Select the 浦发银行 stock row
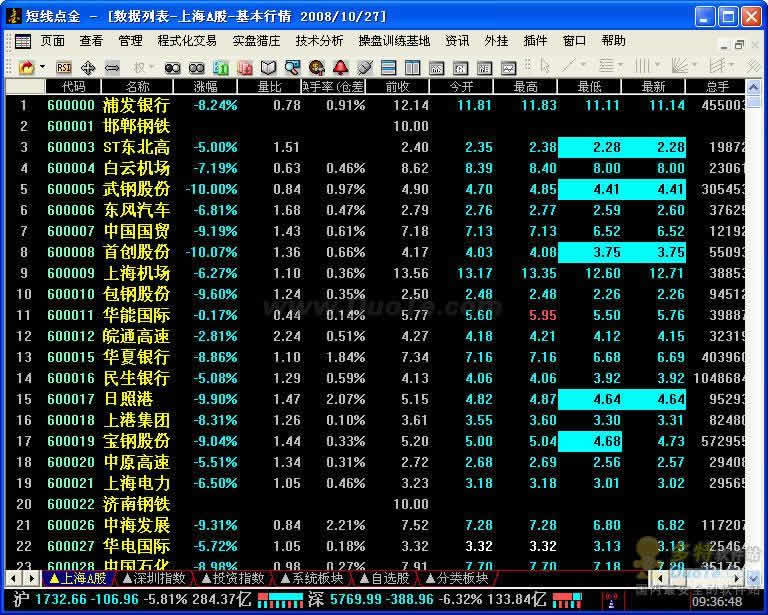The width and height of the screenshot is (768, 615). 375,105
